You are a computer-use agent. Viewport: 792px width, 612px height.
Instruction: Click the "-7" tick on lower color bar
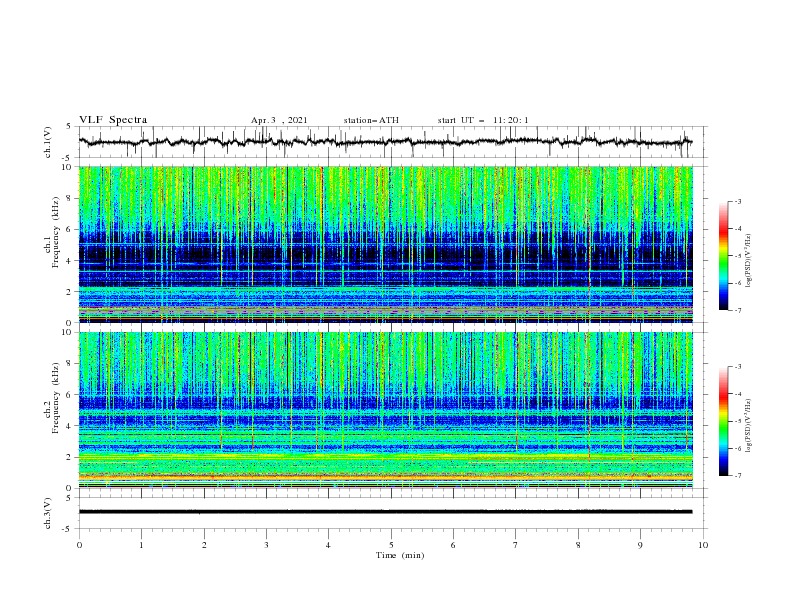coord(738,476)
